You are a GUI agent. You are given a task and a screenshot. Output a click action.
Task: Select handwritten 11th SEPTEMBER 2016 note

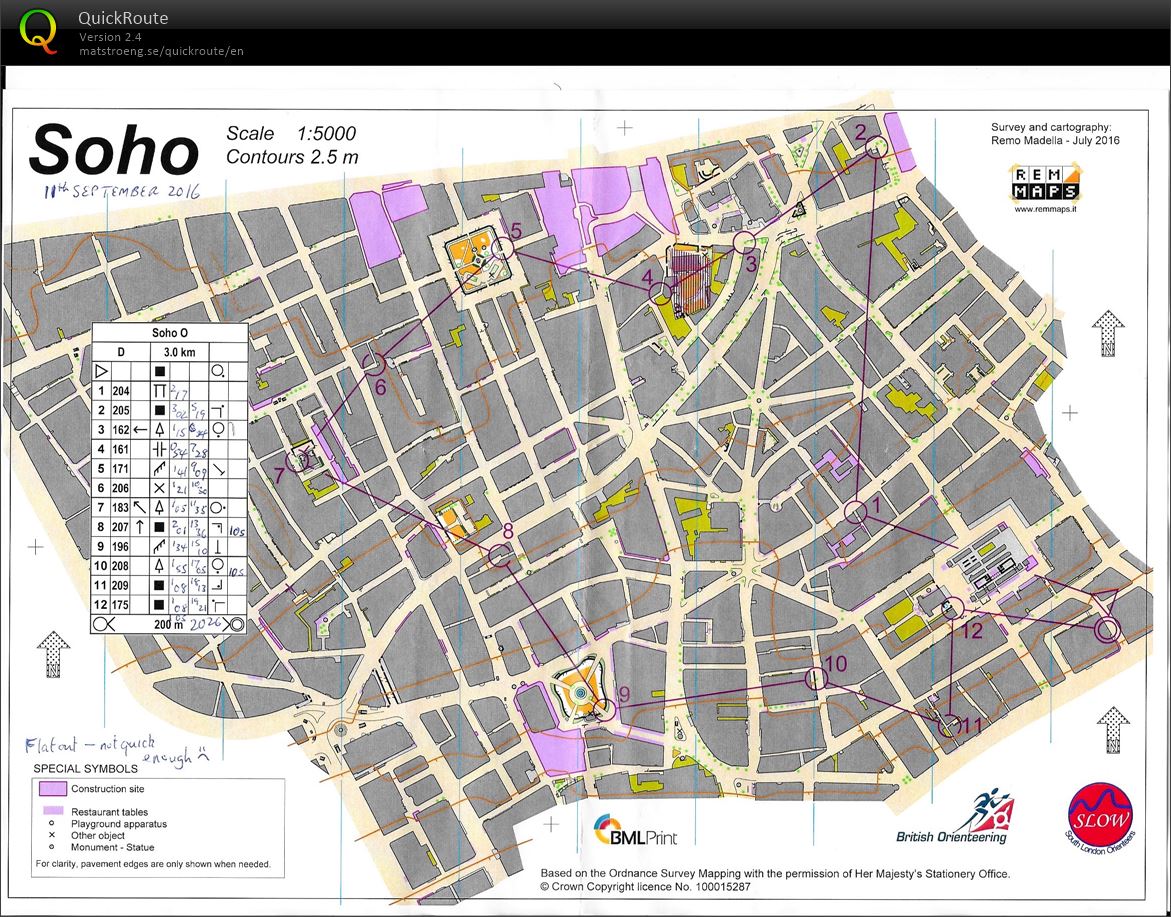click(x=122, y=191)
